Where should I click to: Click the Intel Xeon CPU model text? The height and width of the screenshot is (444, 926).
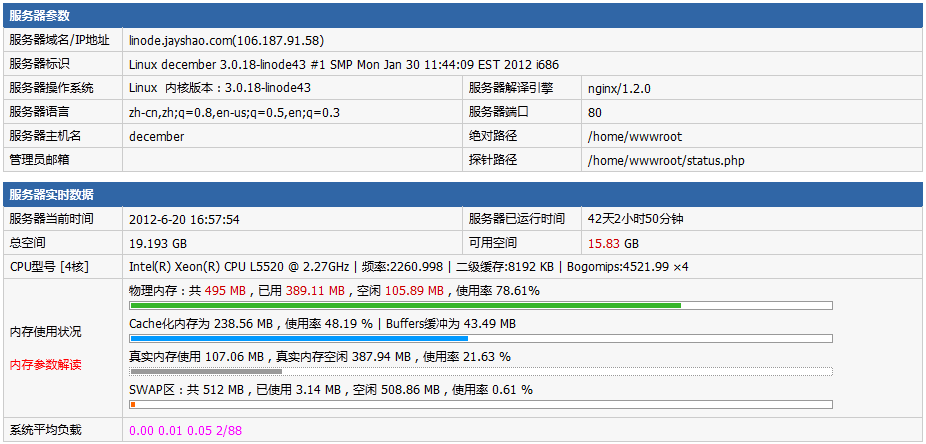tap(239, 267)
